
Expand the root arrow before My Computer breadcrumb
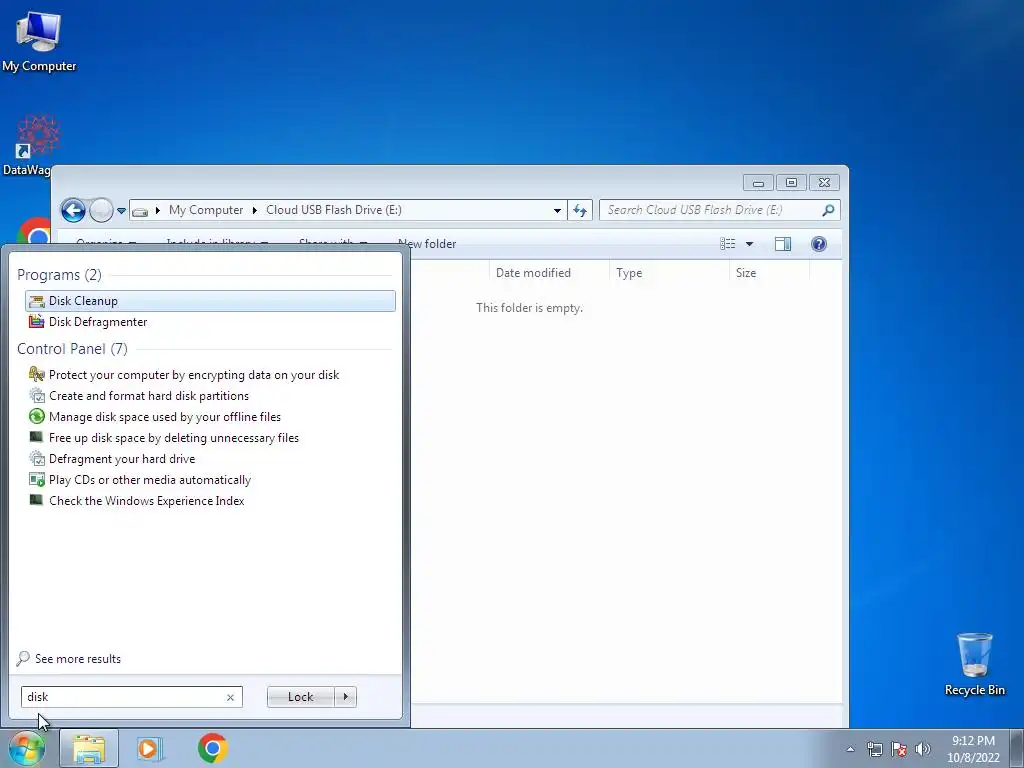tap(158, 210)
